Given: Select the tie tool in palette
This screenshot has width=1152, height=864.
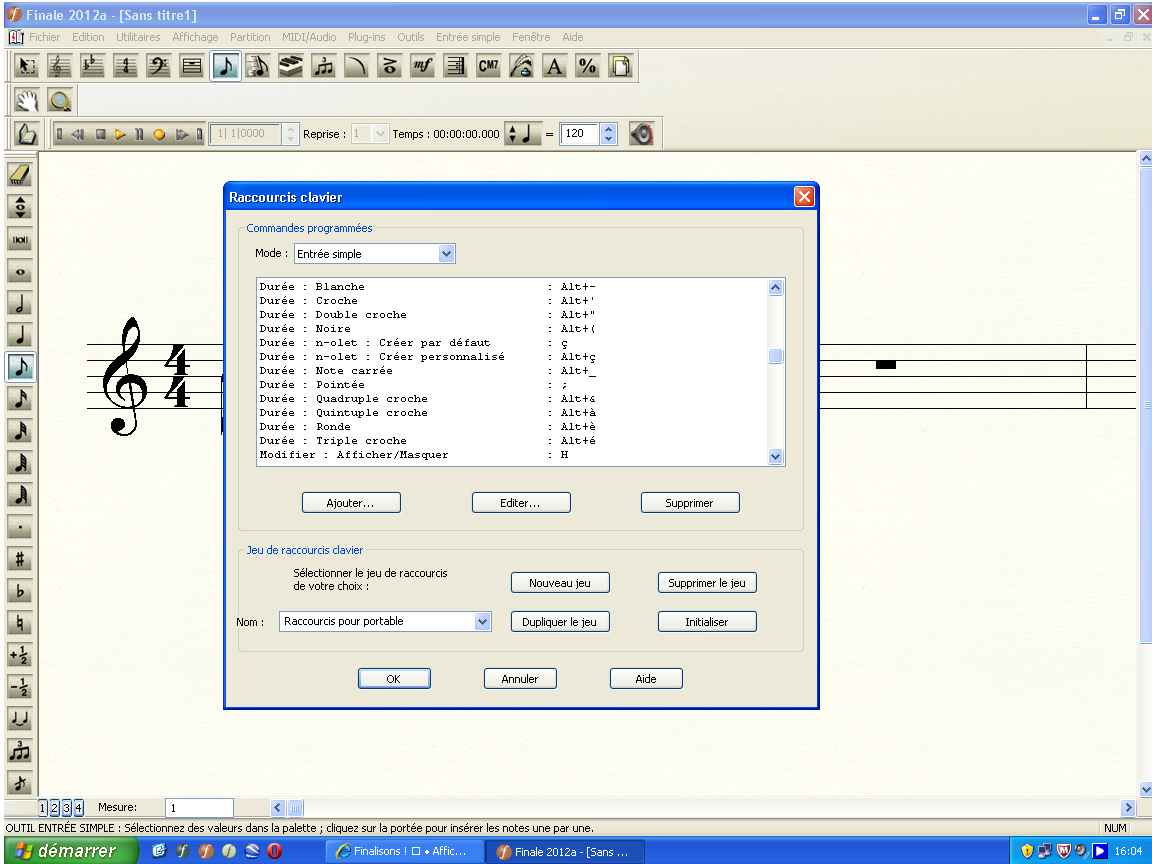Looking at the screenshot, I should (x=20, y=718).
